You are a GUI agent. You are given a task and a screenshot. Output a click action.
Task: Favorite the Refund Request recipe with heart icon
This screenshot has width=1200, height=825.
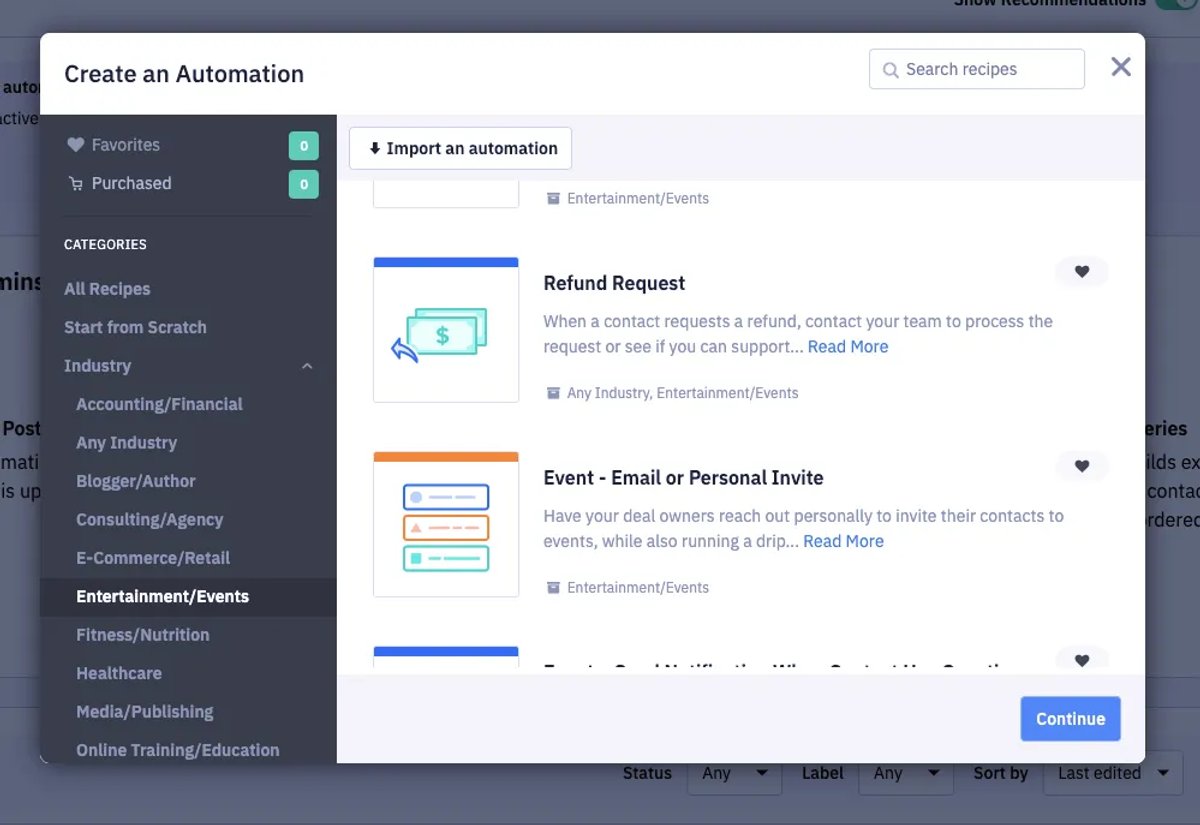click(1081, 272)
